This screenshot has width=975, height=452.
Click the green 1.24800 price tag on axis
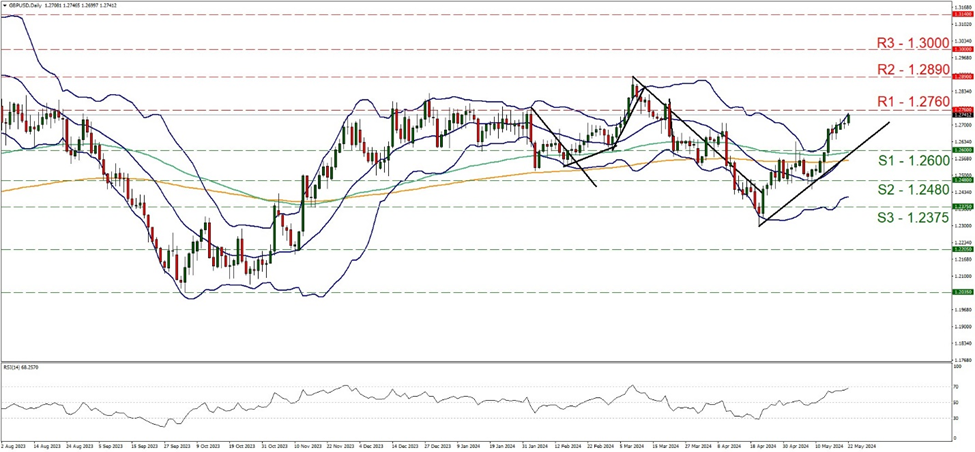click(x=961, y=180)
